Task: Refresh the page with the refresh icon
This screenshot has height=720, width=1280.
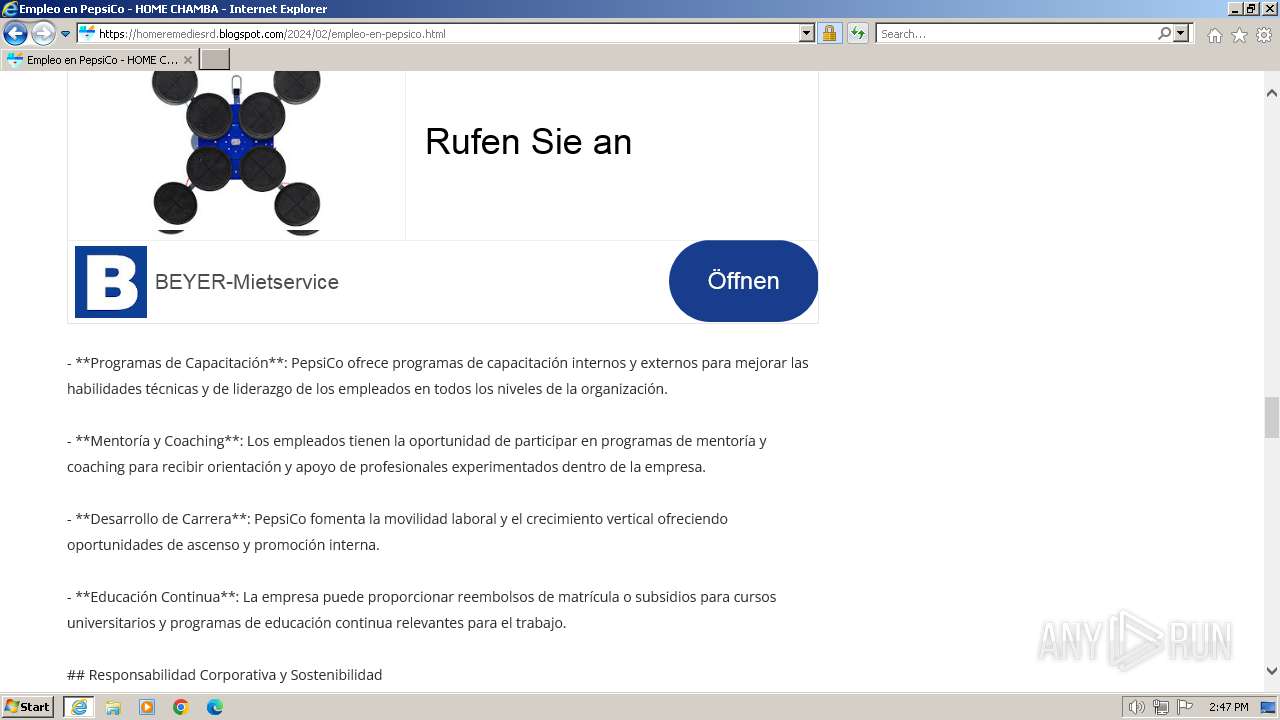Action: 858,34
